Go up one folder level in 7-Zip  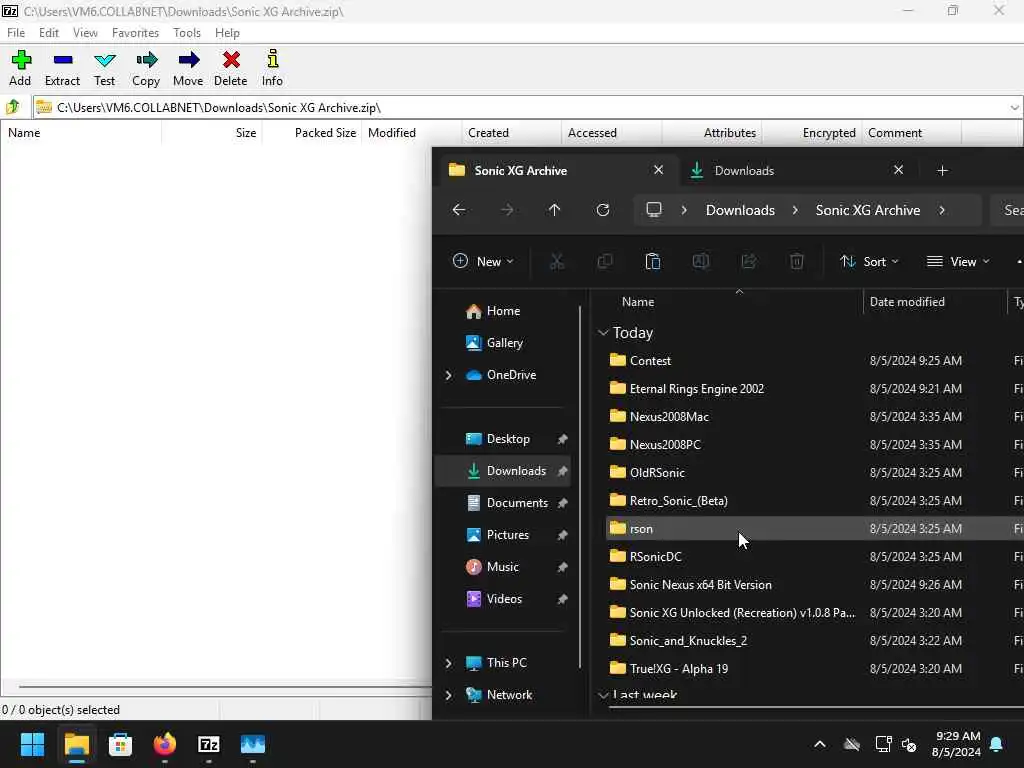click(12, 107)
